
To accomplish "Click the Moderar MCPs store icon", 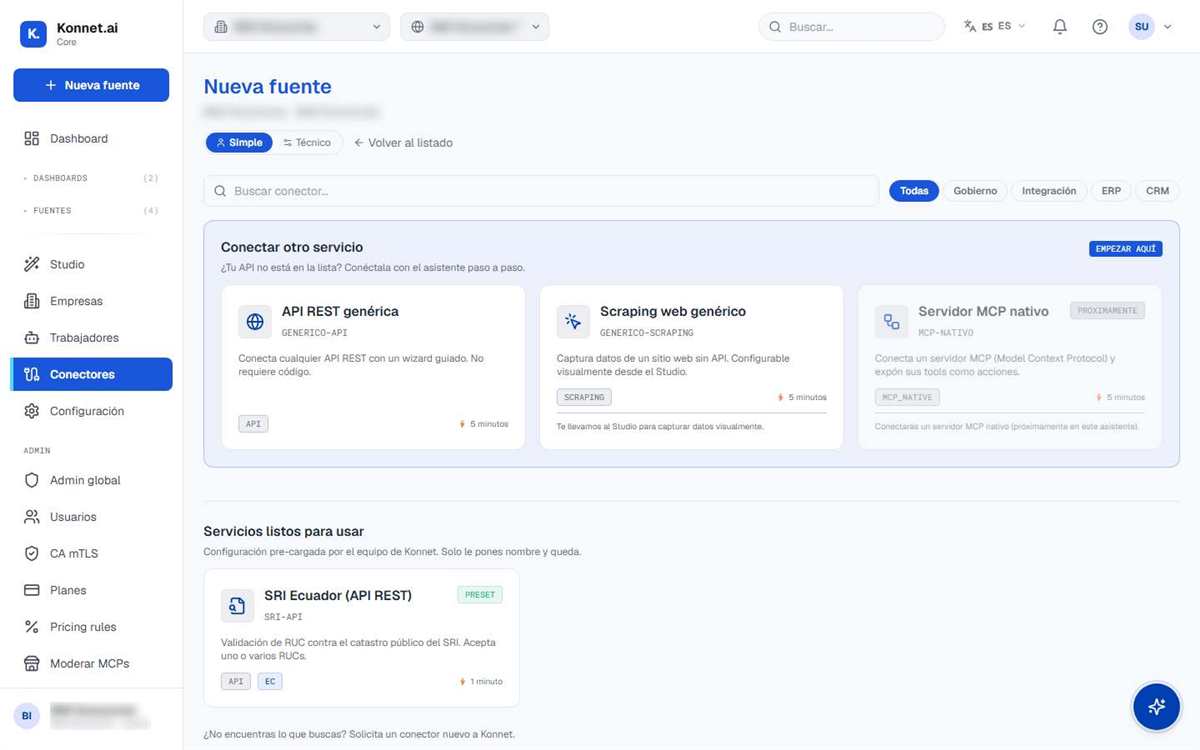I will [31, 664].
